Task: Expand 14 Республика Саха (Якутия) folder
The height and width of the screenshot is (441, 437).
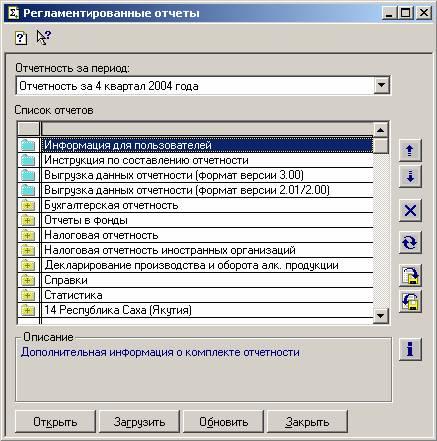Action: tap(28, 310)
